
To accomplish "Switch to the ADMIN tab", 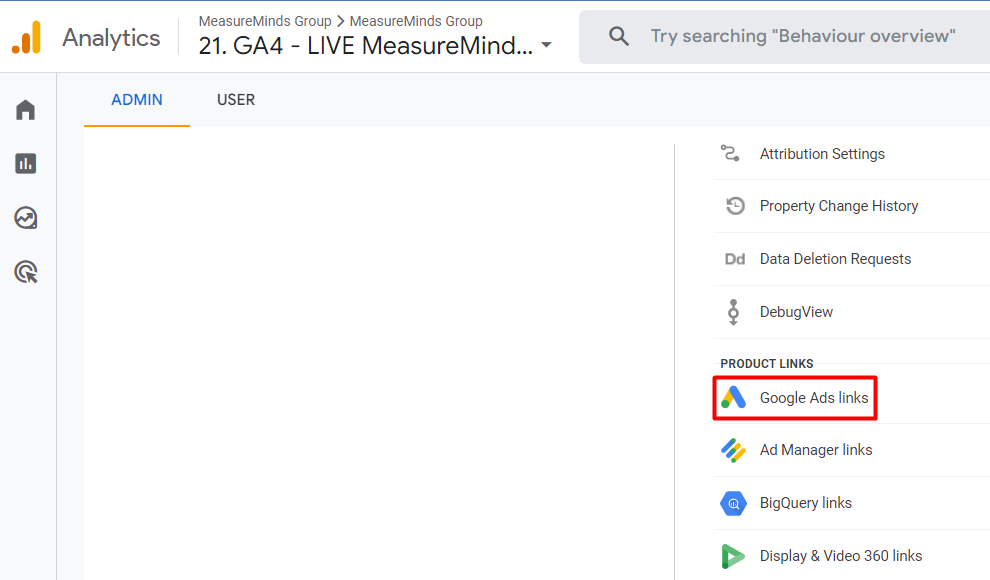I will click(137, 100).
